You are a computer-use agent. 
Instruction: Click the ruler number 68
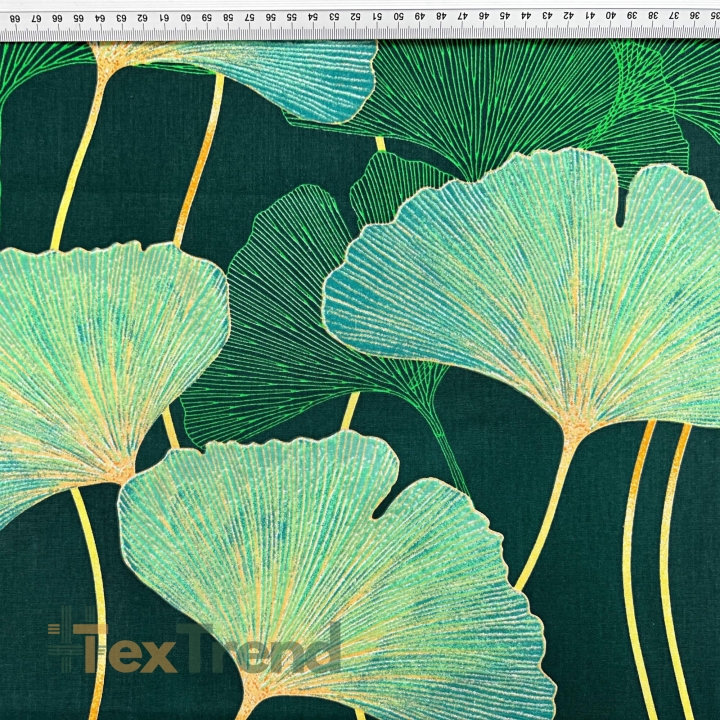15,19
